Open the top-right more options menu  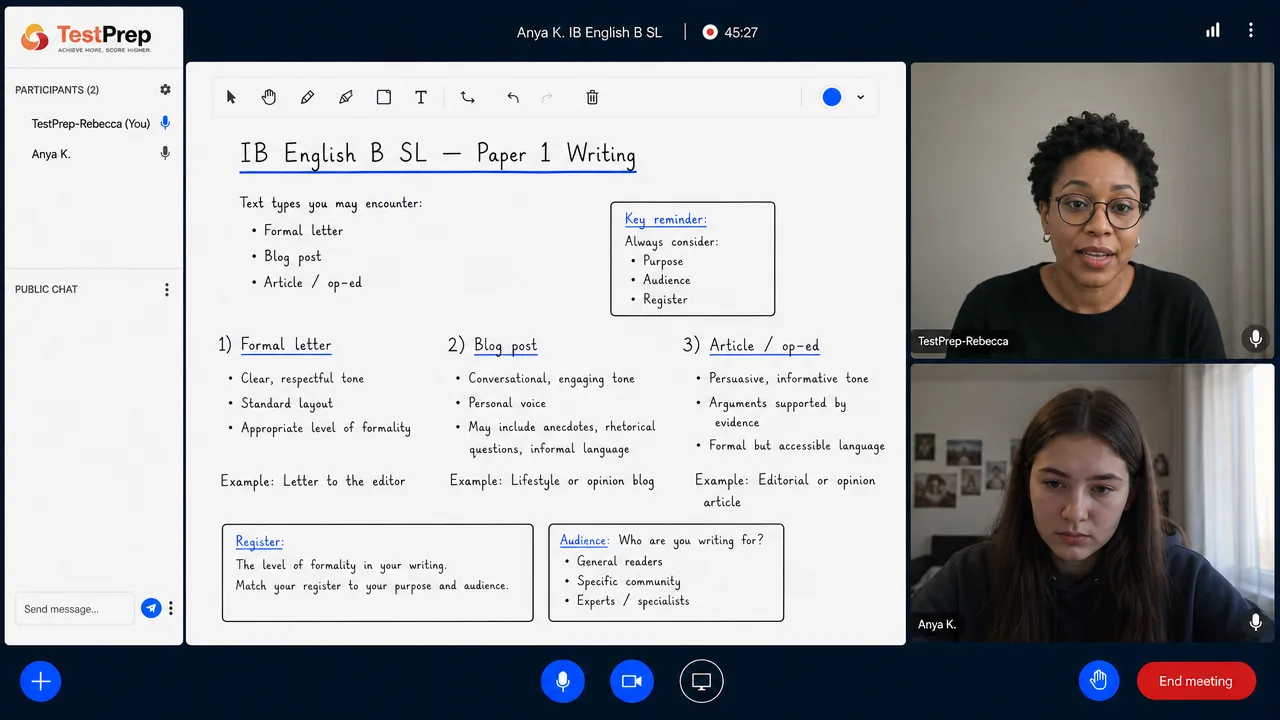[1250, 31]
